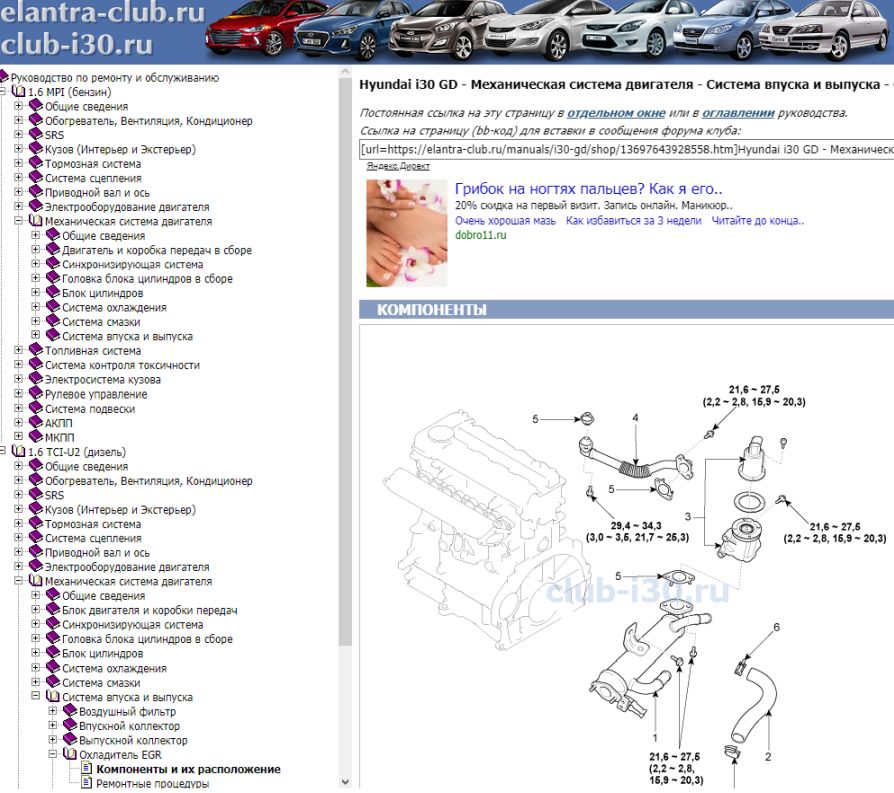Expand the Электросистема кузова tree node

[x=19, y=380]
